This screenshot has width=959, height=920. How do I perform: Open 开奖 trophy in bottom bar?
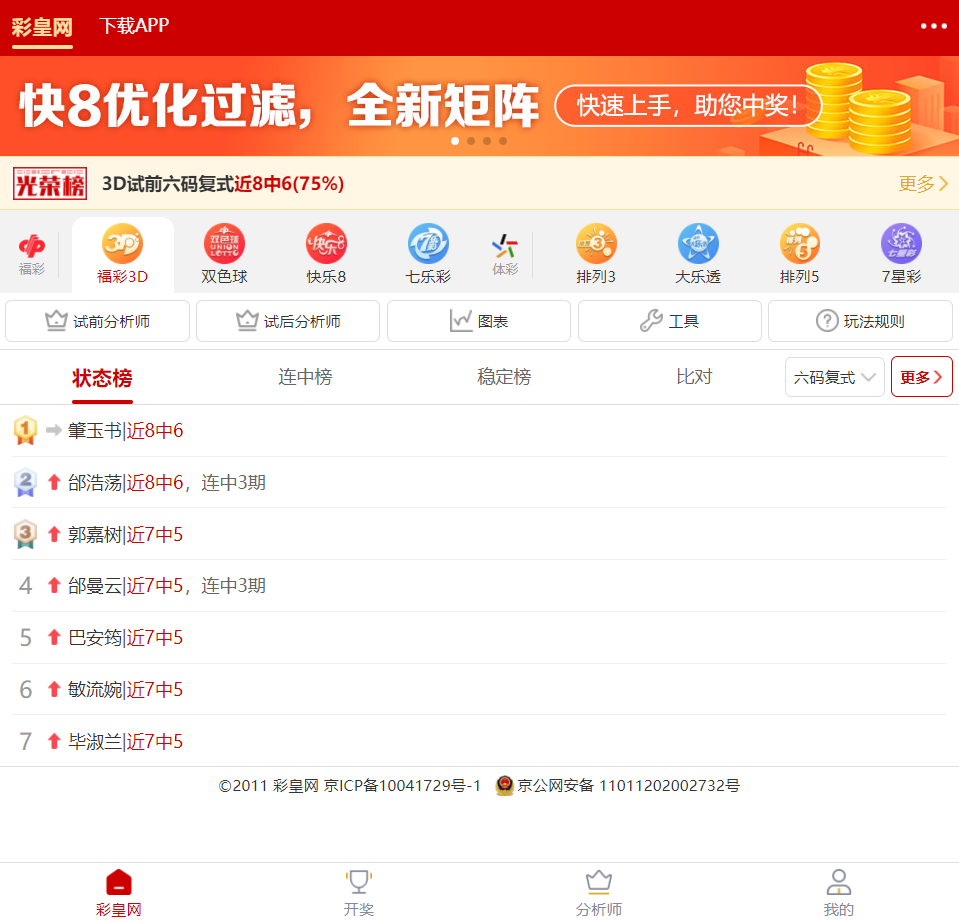[358, 892]
